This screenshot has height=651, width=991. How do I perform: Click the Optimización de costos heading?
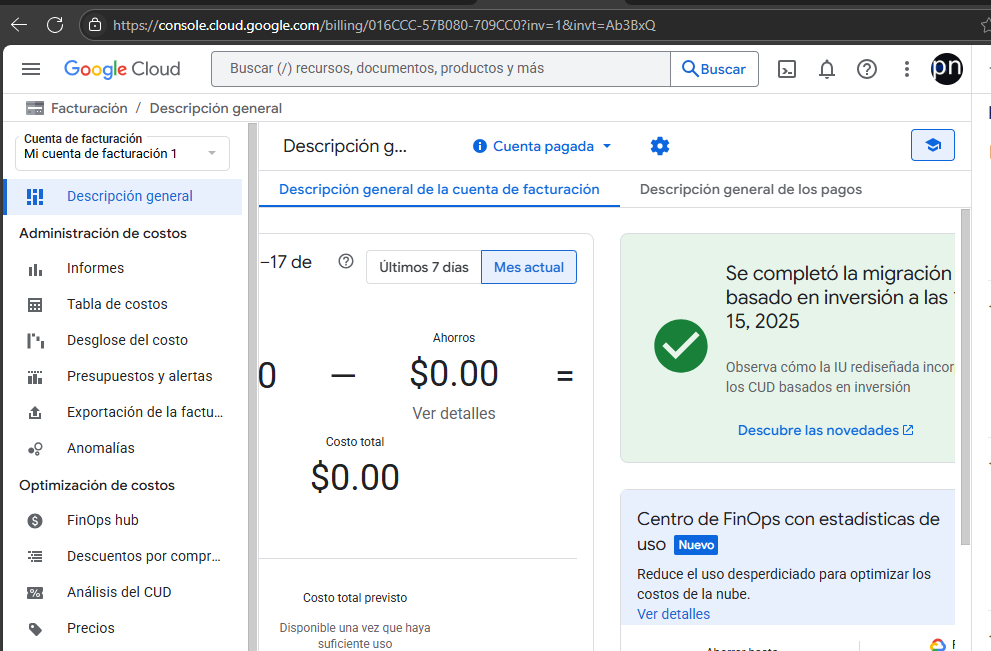tap(97, 485)
